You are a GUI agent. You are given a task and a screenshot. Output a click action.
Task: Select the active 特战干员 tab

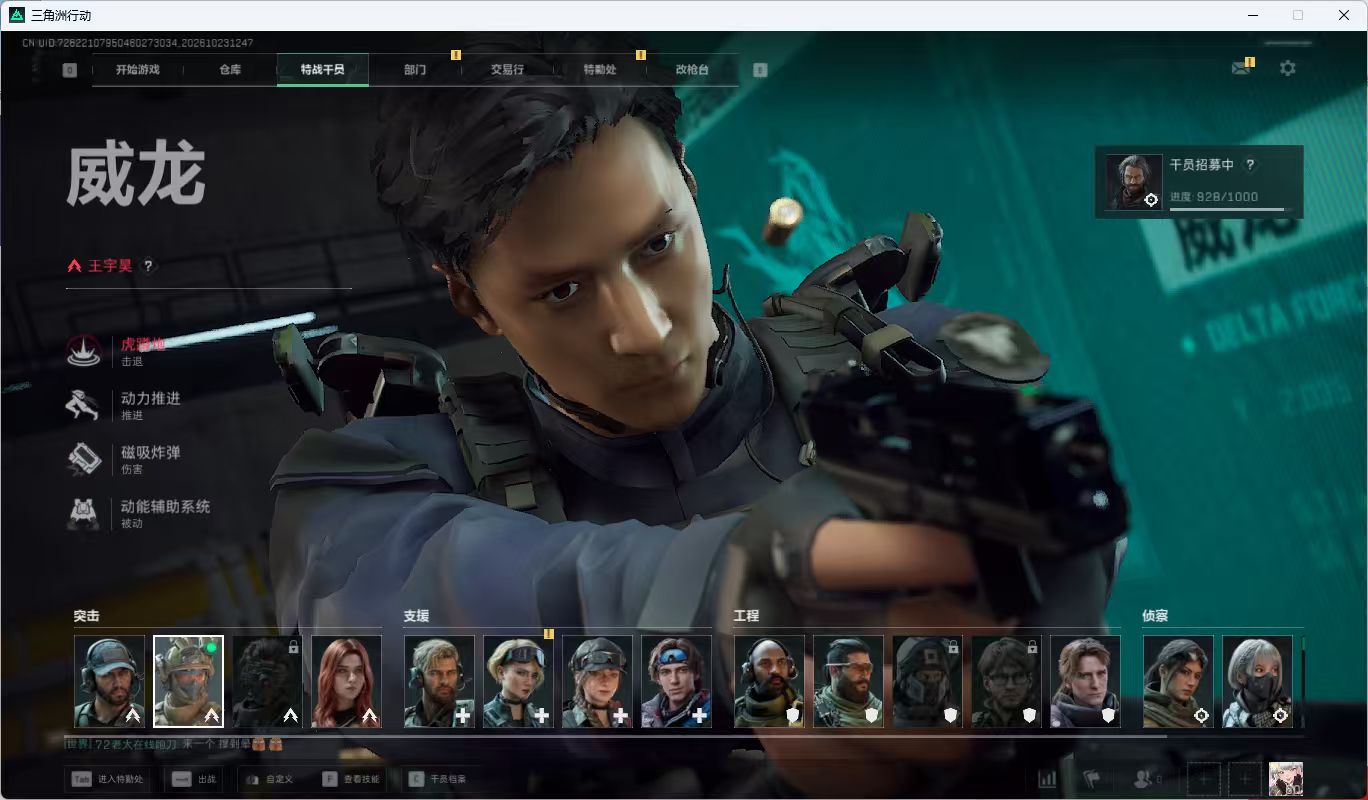pyautogui.click(x=322, y=70)
